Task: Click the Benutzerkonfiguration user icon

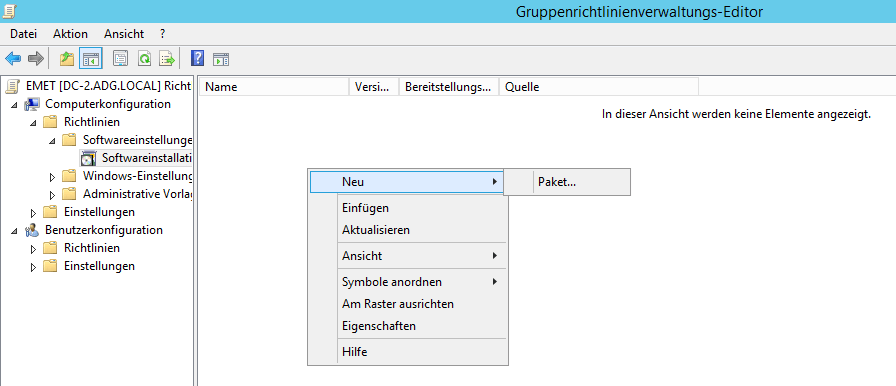Action: pyautogui.click(x=32, y=231)
